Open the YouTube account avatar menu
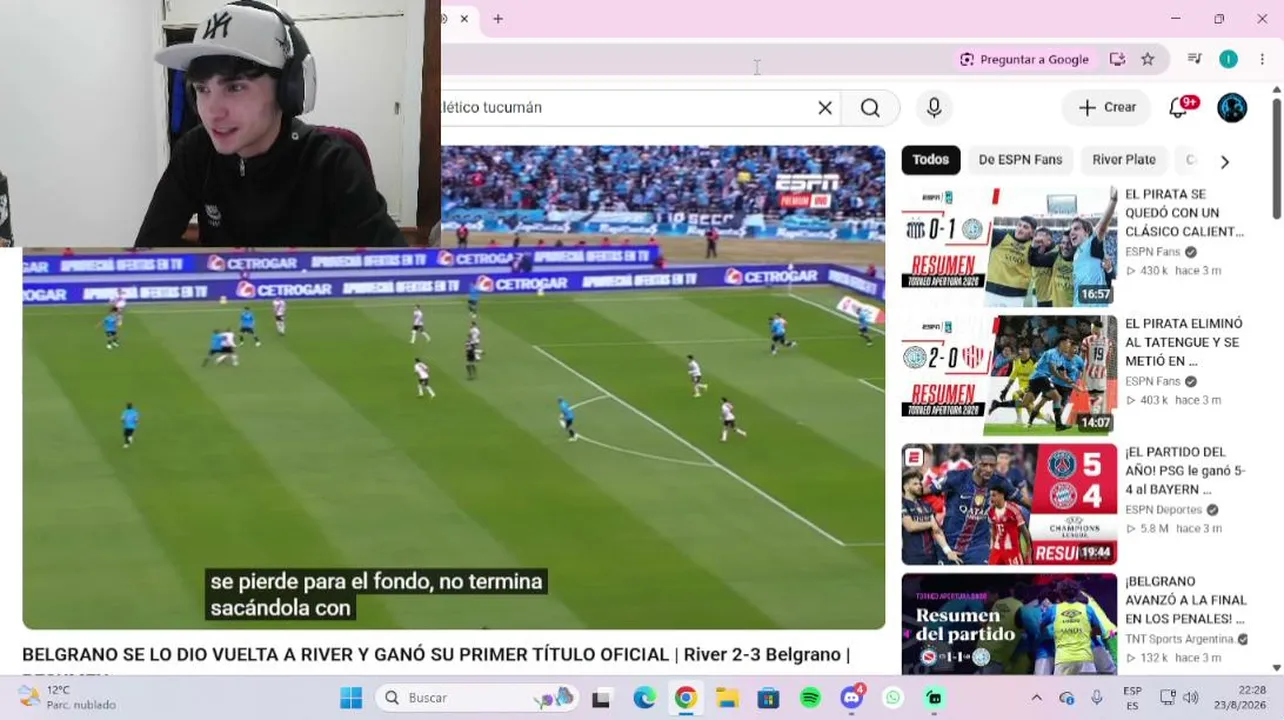Image resolution: width=1284 pixels, height=720 pixels. pyautogui.click(x=1232, y=108)
